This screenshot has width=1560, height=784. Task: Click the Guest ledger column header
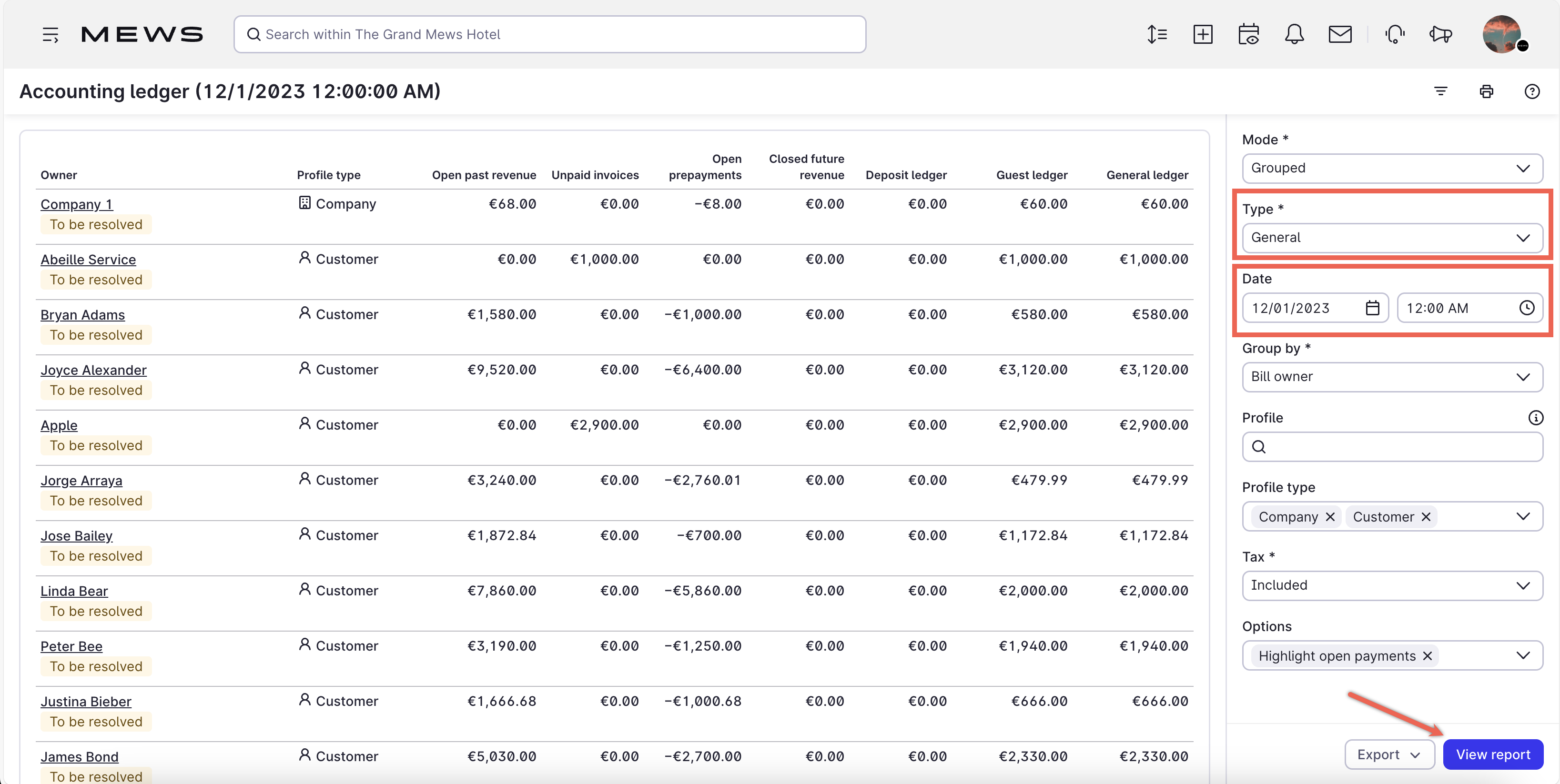tap(1031, 175)
